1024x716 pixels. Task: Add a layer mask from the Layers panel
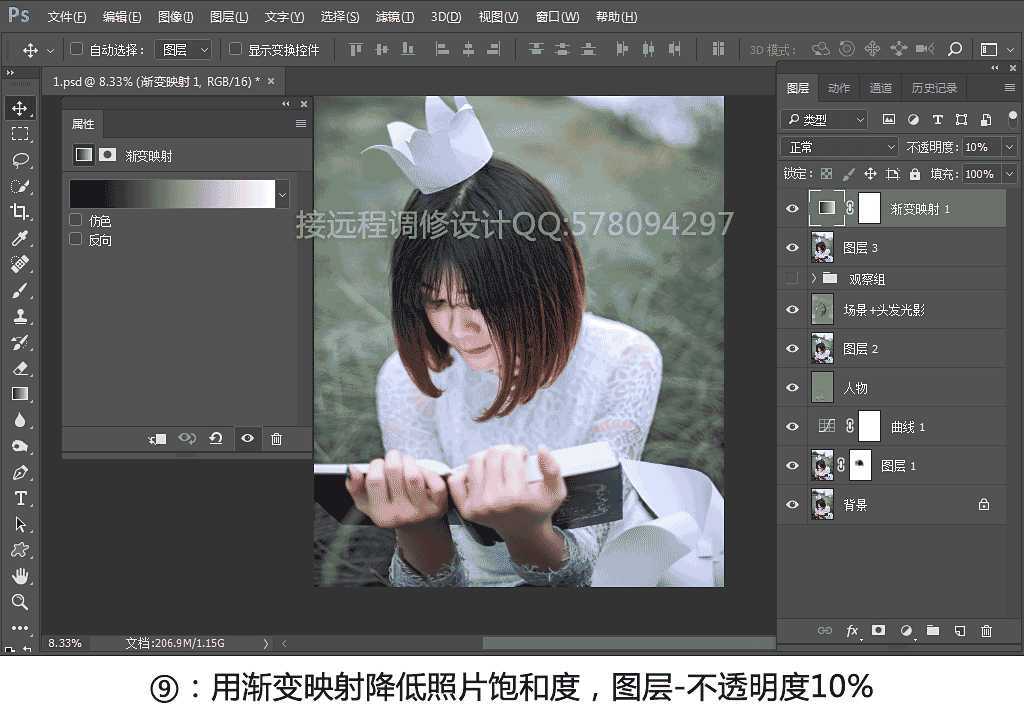point(878,631)
